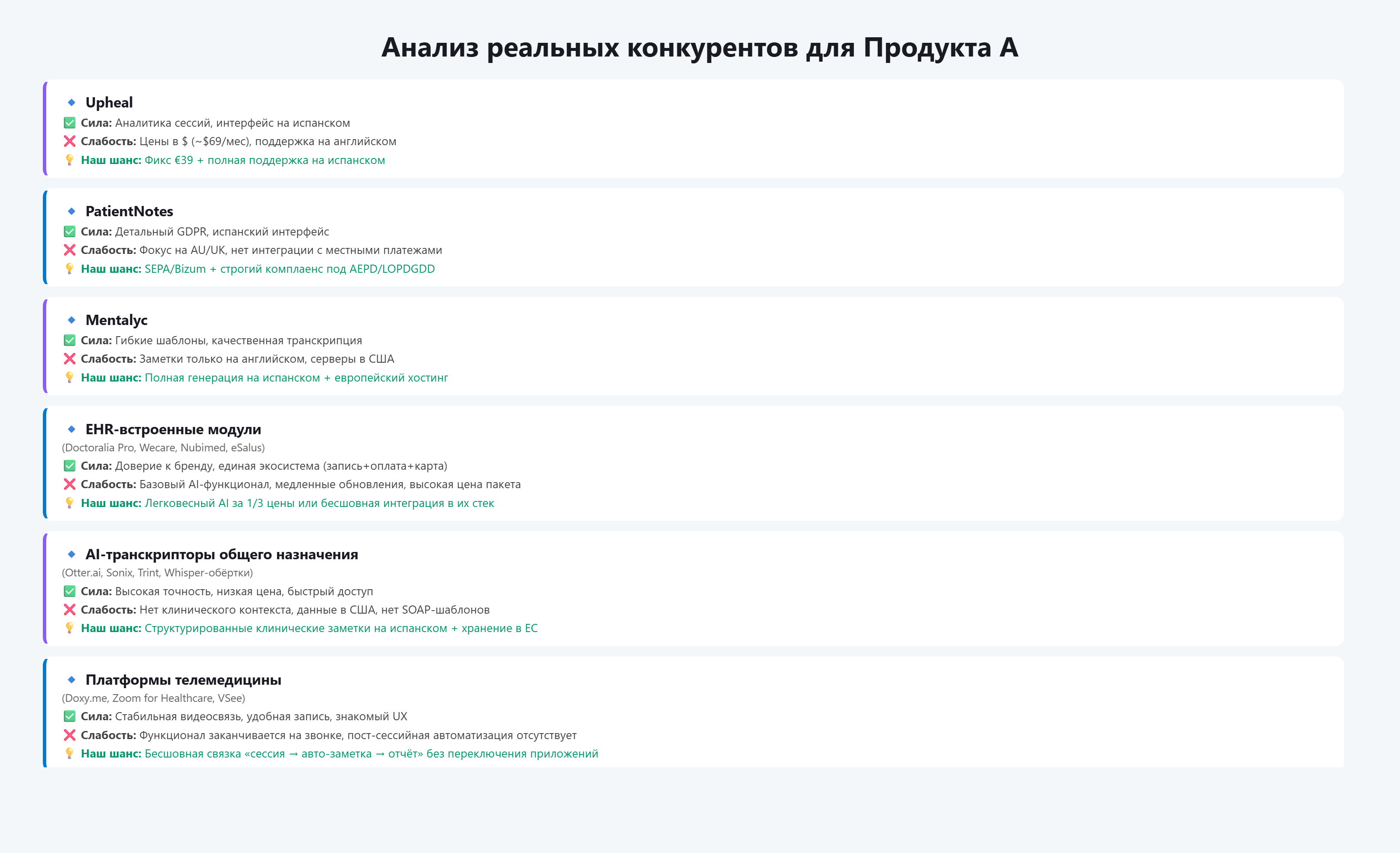Image resolution: width=1400 pixels, height=853 pixels.
Task: Click green checkmark before Гибкие шаблоны
Action: [x=69, y=340]
